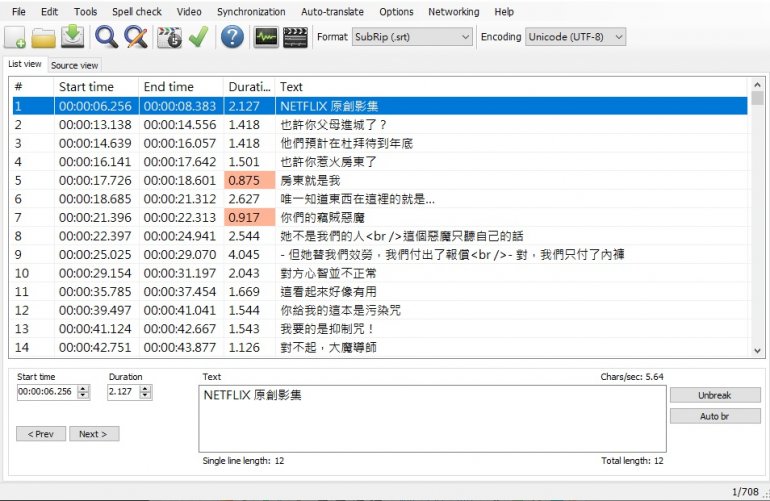Image resolution: width=770 pixels, height=501 pixels.
Task: Click the Start time input field
Action: (47, 392)
